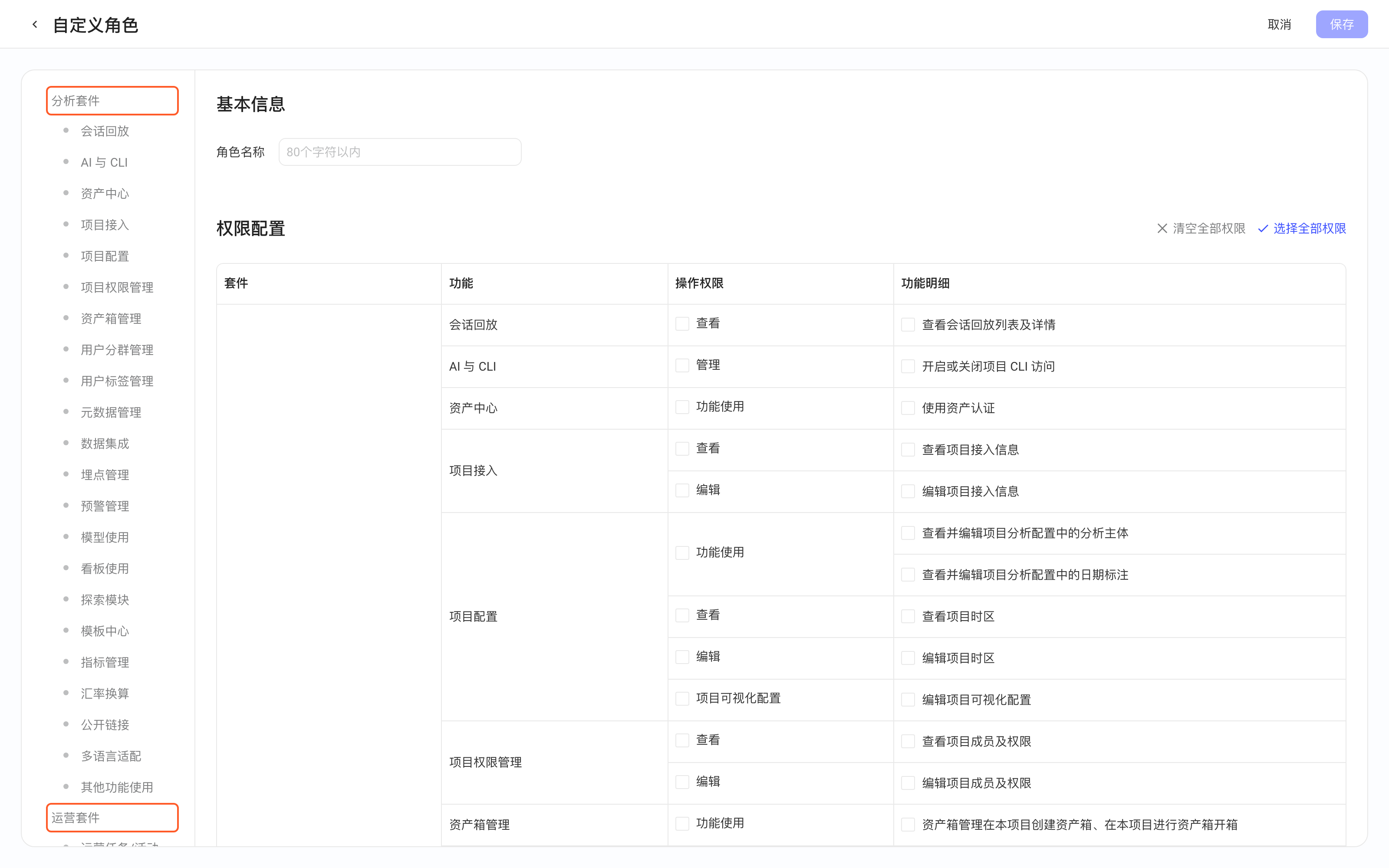Tick 使用资产认证 checkbox

(x=908, y=408)
